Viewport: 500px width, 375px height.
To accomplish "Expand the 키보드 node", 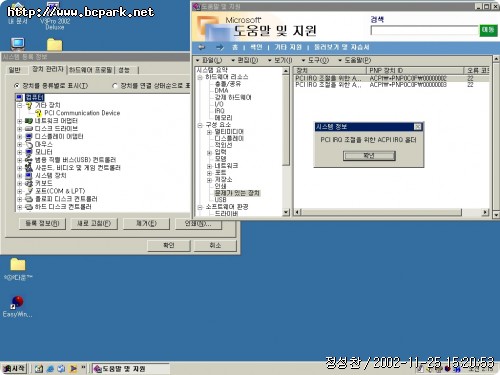I will (20, 183).
